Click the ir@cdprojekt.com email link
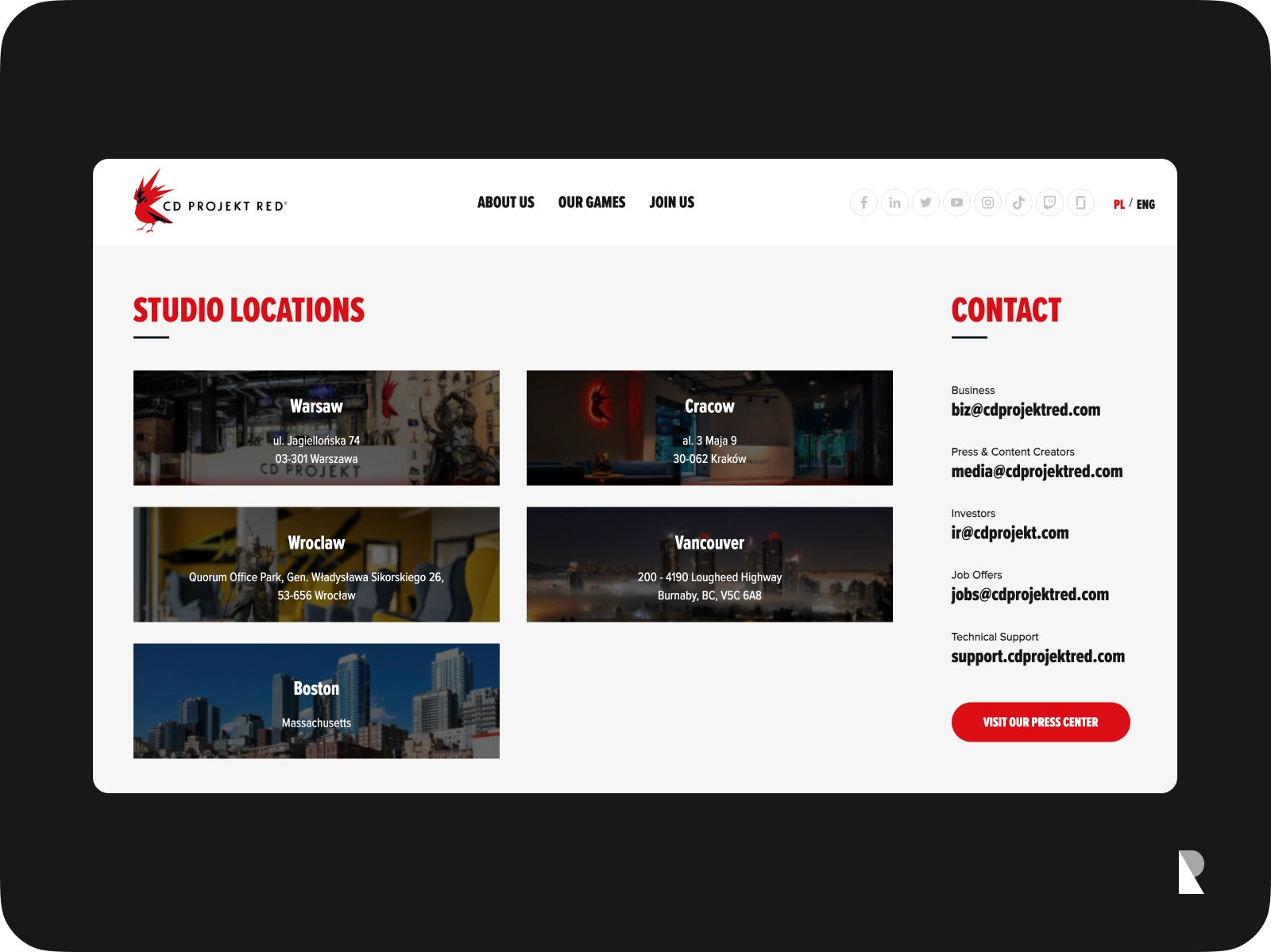This screenshot has height=952, width=1271. pyautogui.click(x=1010, y=533)
